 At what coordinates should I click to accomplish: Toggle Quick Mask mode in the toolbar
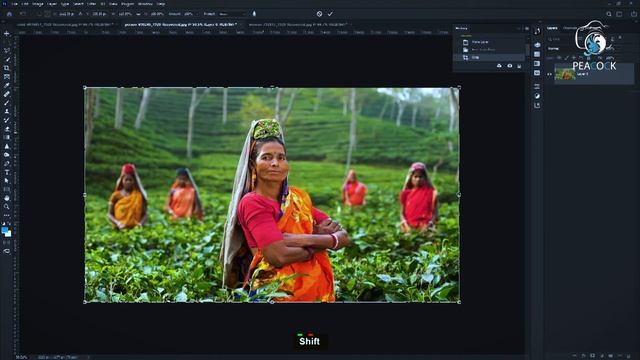click(x=7, y=242)
